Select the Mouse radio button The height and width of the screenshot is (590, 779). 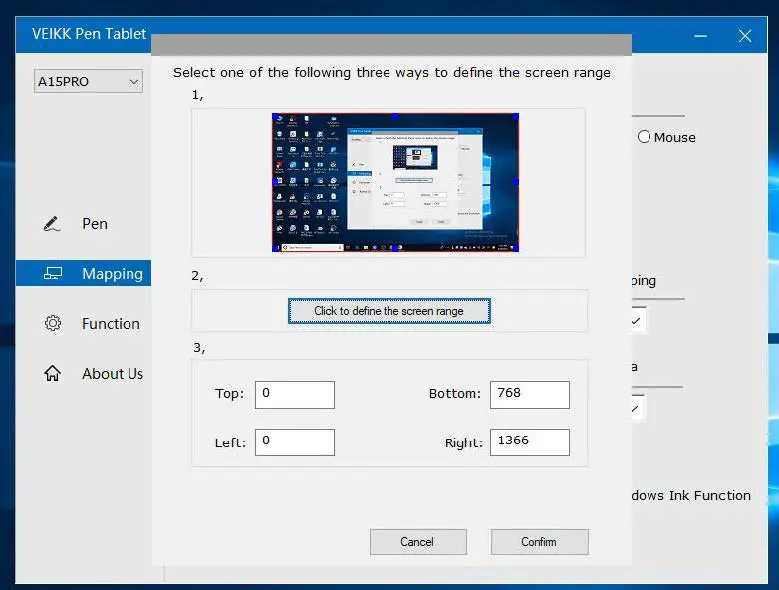coord(644,137)
